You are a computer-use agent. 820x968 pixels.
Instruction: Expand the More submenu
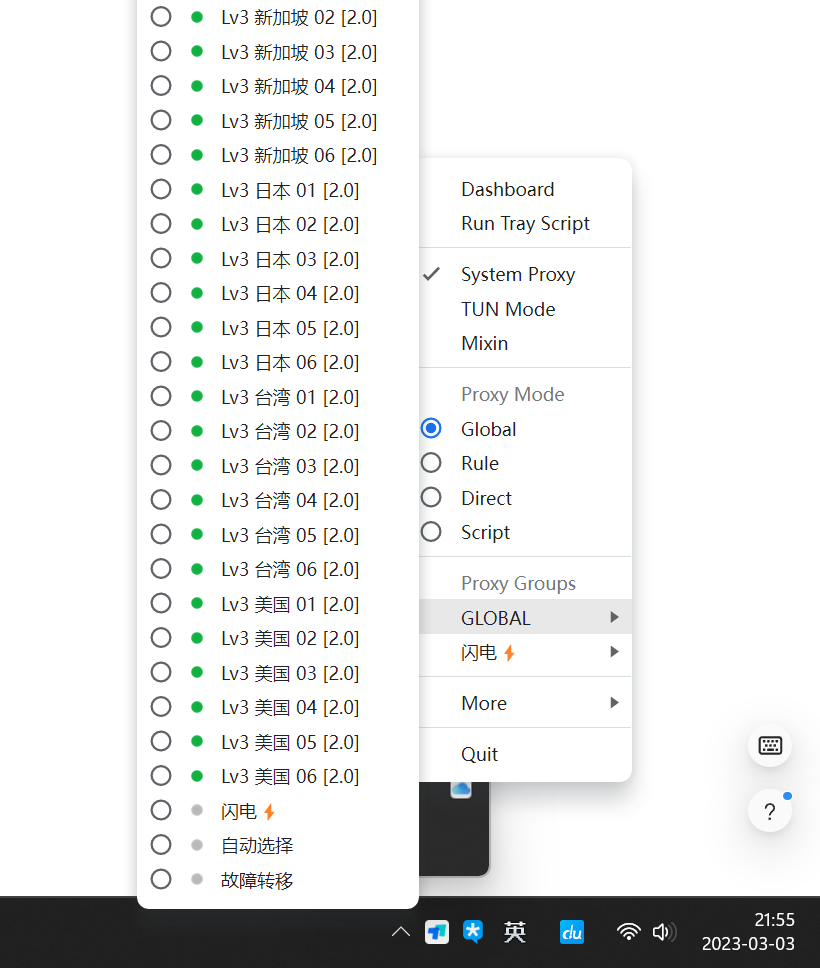pos(525,703)
